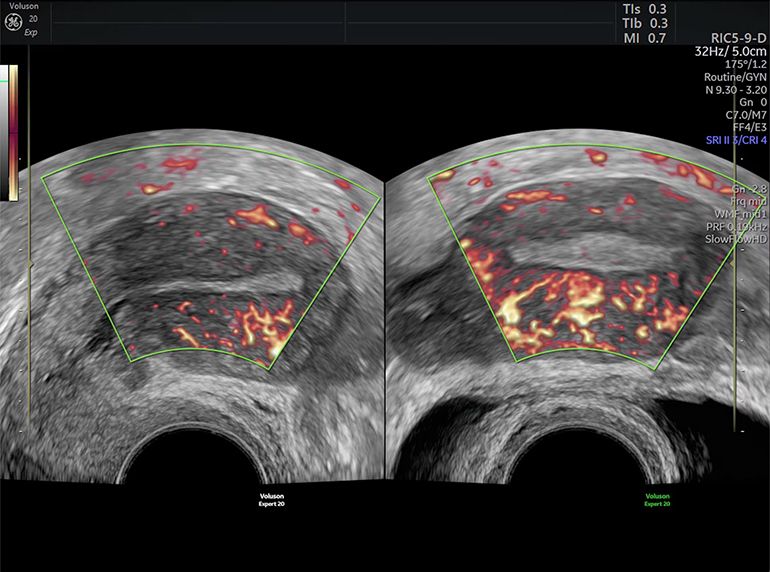Click the blue SRI II 3/CRI 4 setting
This screenshot has width=770, height=572.
(x=733, y=141)
